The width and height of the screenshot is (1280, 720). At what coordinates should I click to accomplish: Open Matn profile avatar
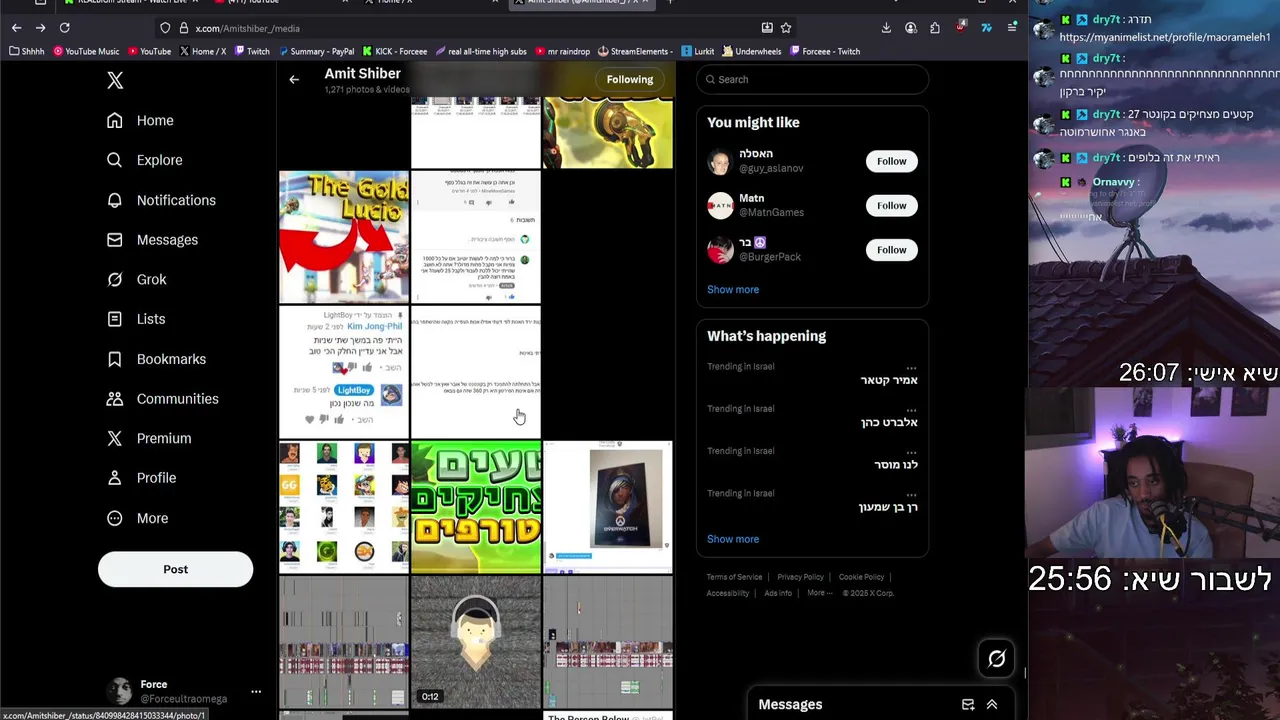720,206
